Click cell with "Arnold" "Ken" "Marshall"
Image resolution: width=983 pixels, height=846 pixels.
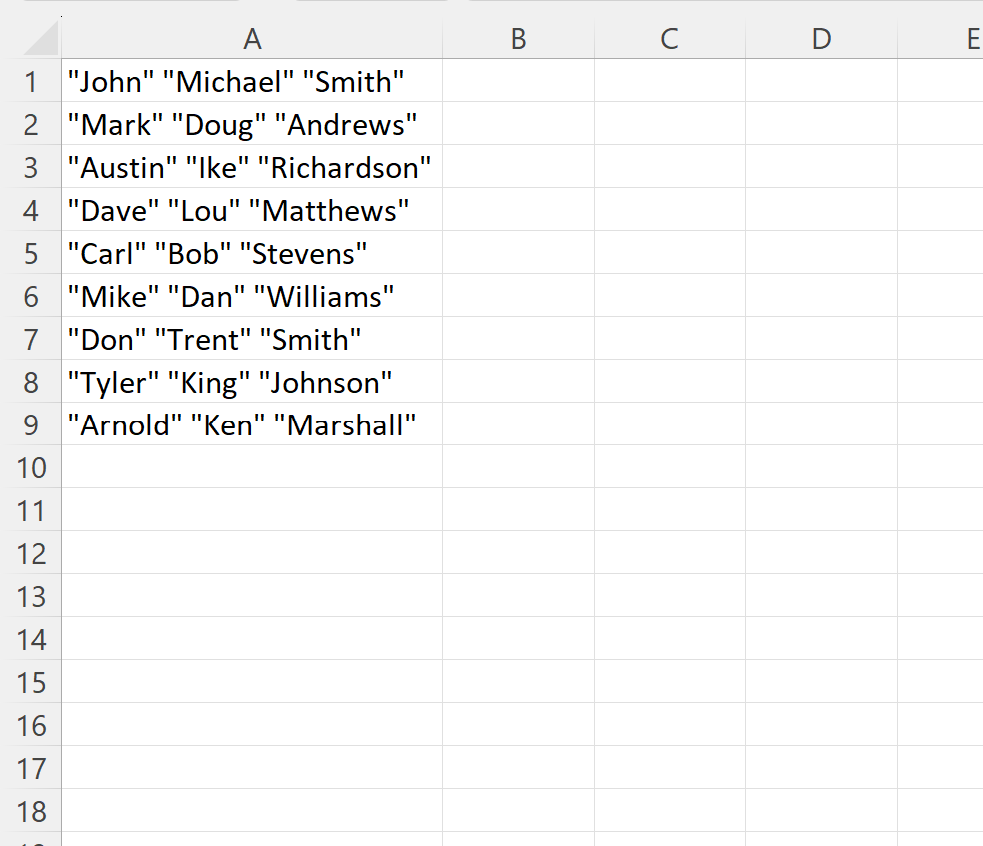[x=252, y=424]
